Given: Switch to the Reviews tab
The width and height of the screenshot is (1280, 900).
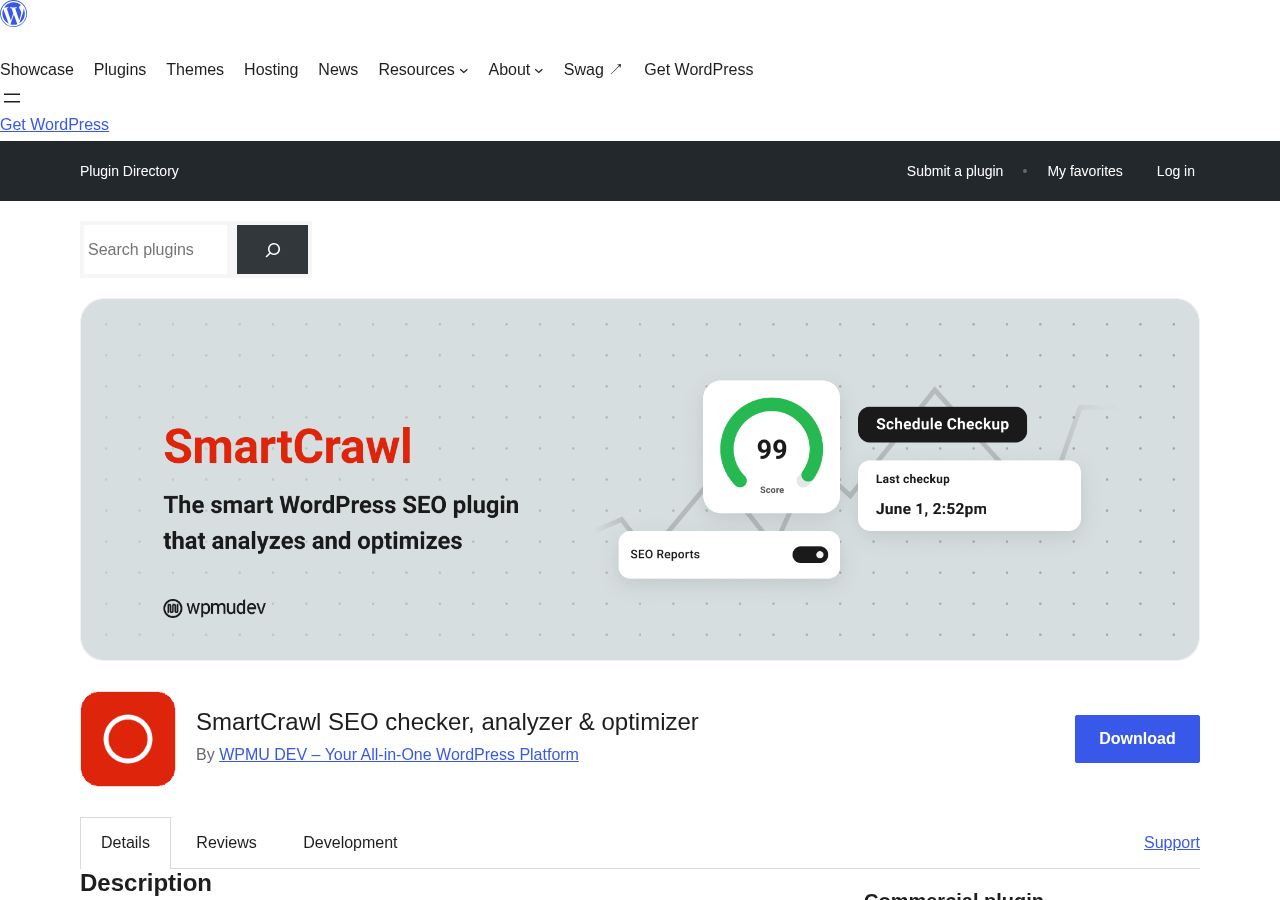Looking at the screenshot, I should click(x=226, y=843).
